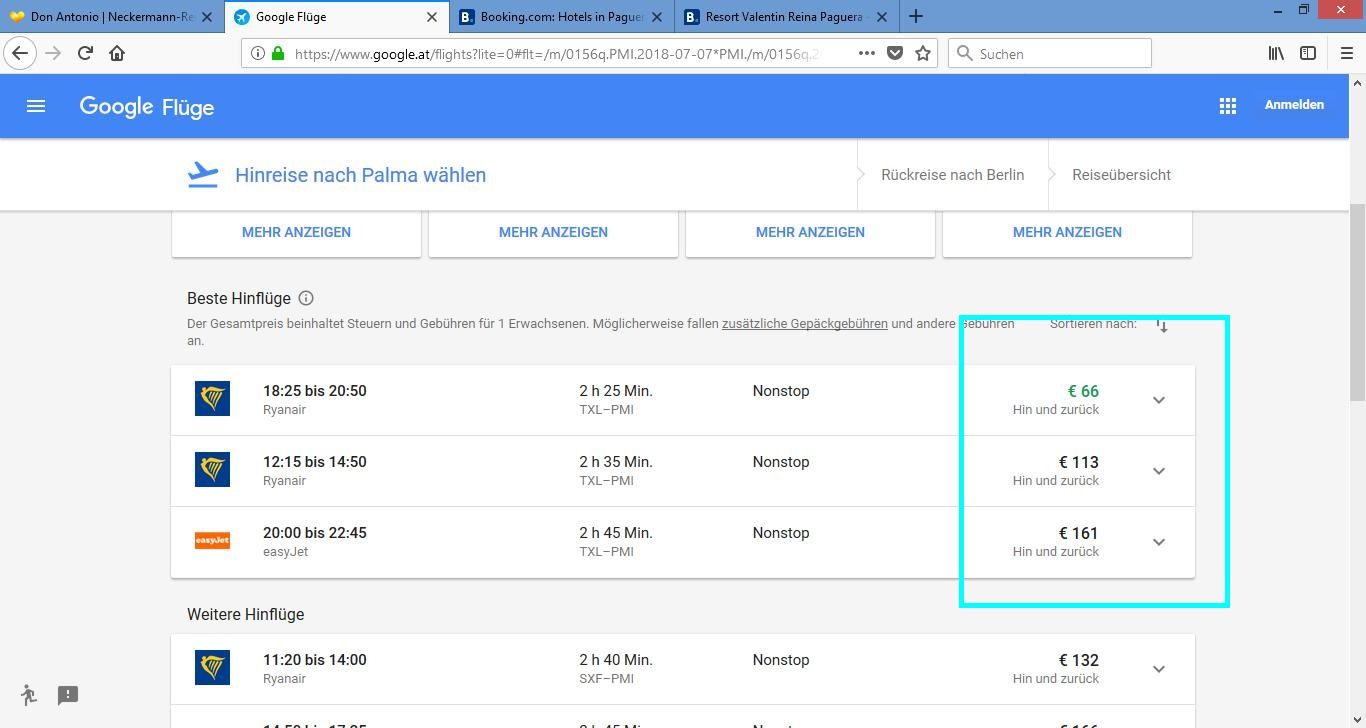Screen dimensions: 1366x728
Task: Click the Anmelden sign-in button
Action: click(x=1294, y=105)
